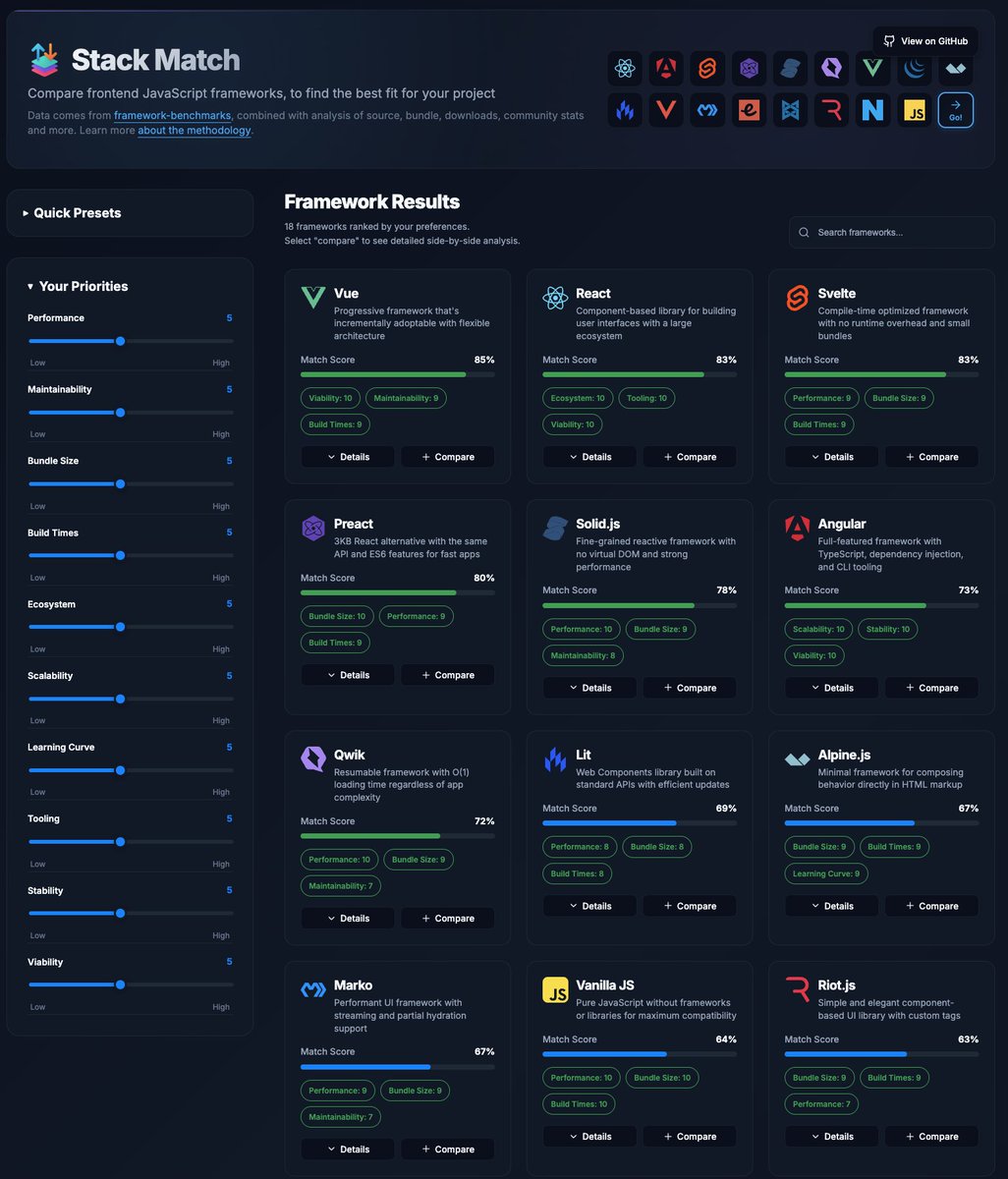
Task: Adjust the Scalability priority slider
Action: [x=131, y=699]
